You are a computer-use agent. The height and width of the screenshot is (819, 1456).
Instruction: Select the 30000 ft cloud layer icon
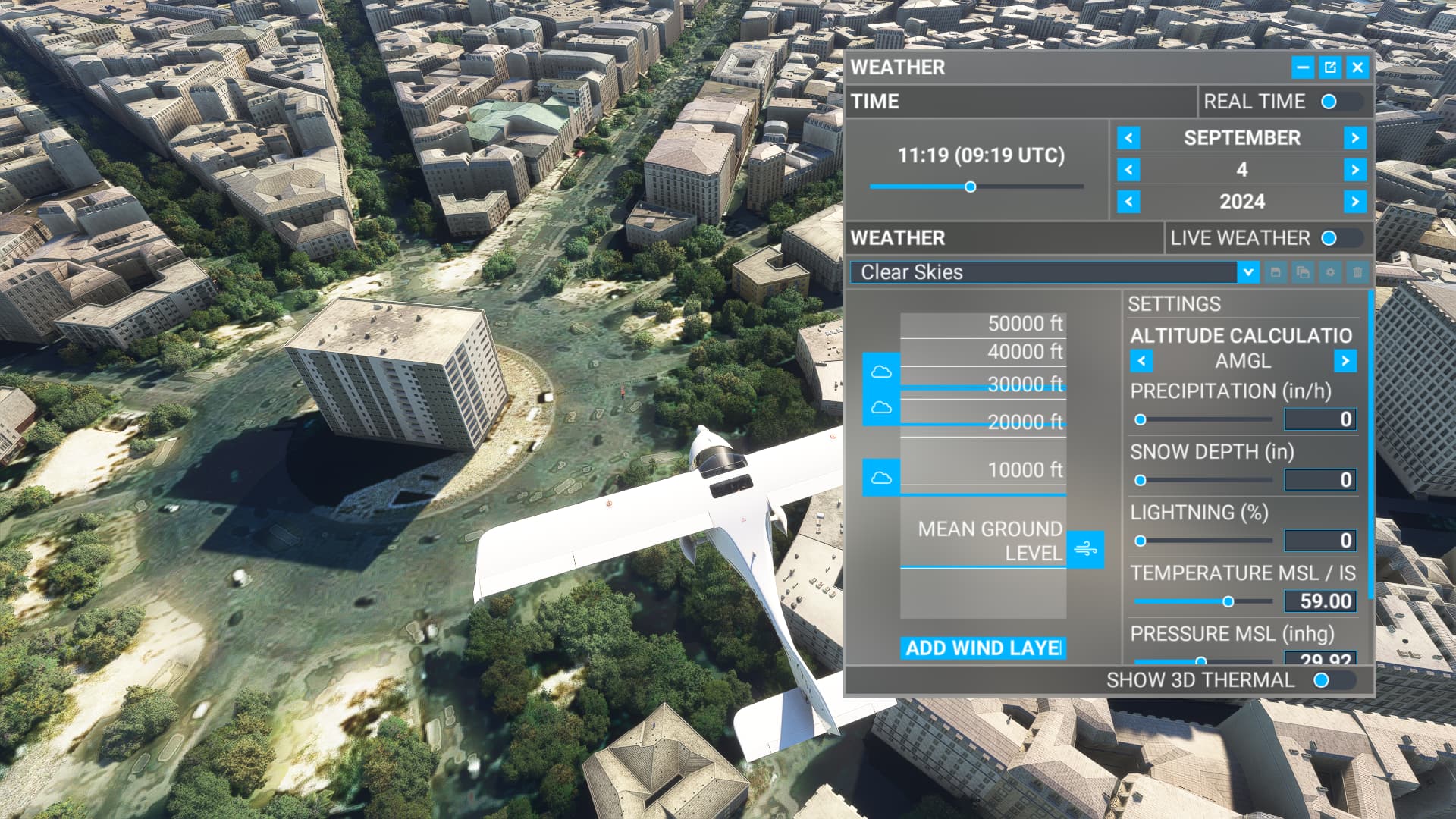(x=880, y=372)
